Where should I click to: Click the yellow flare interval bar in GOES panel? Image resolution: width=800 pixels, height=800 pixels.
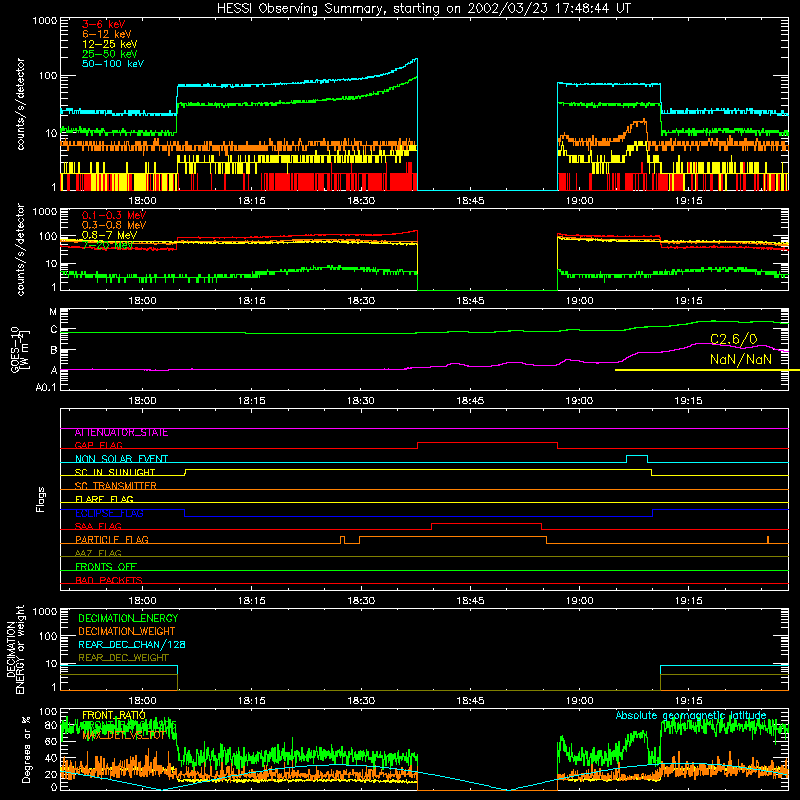point(707,370)
